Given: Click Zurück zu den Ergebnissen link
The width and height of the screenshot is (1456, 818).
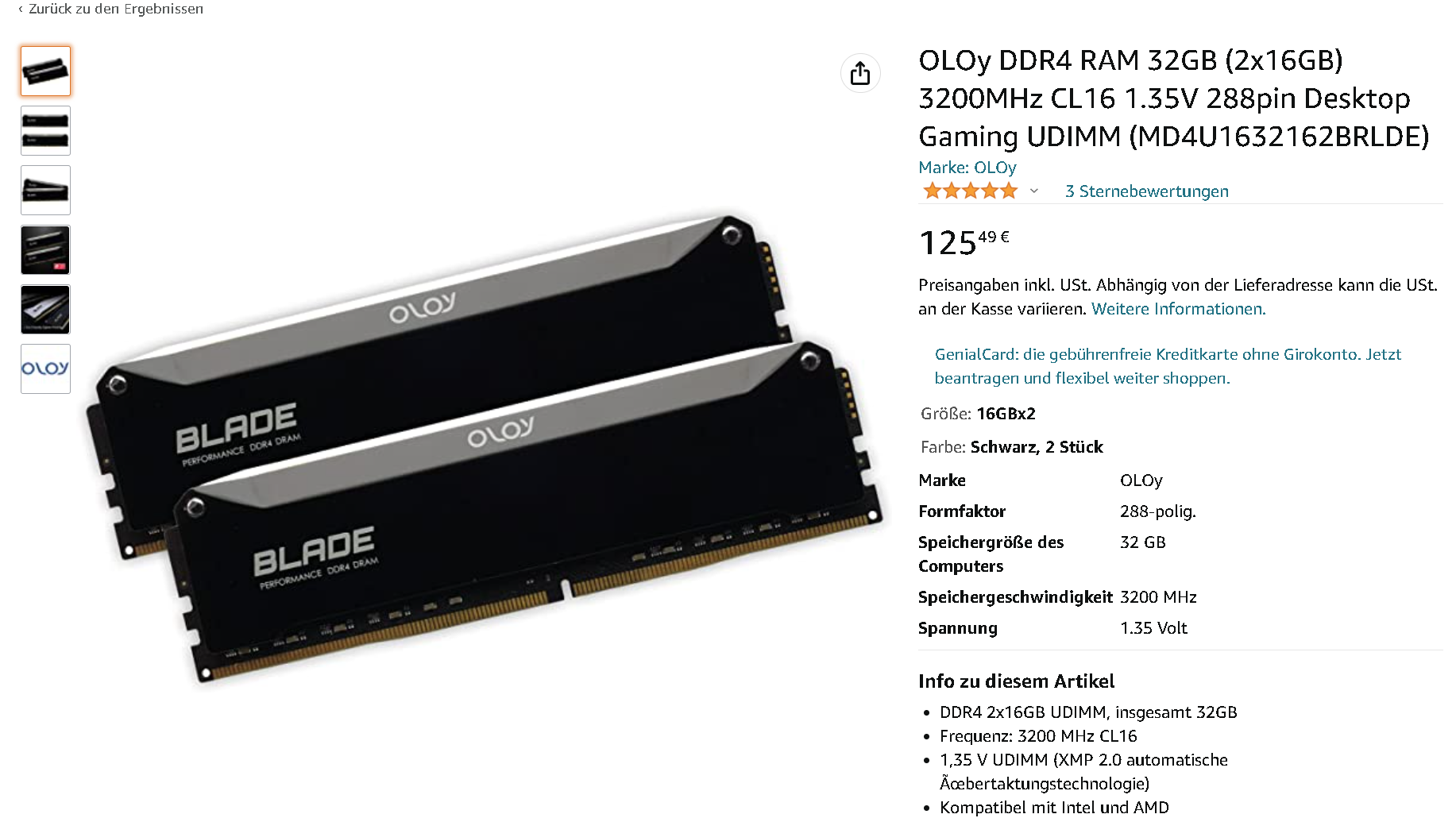Looking at the screenshot, I should pos(116,9).
